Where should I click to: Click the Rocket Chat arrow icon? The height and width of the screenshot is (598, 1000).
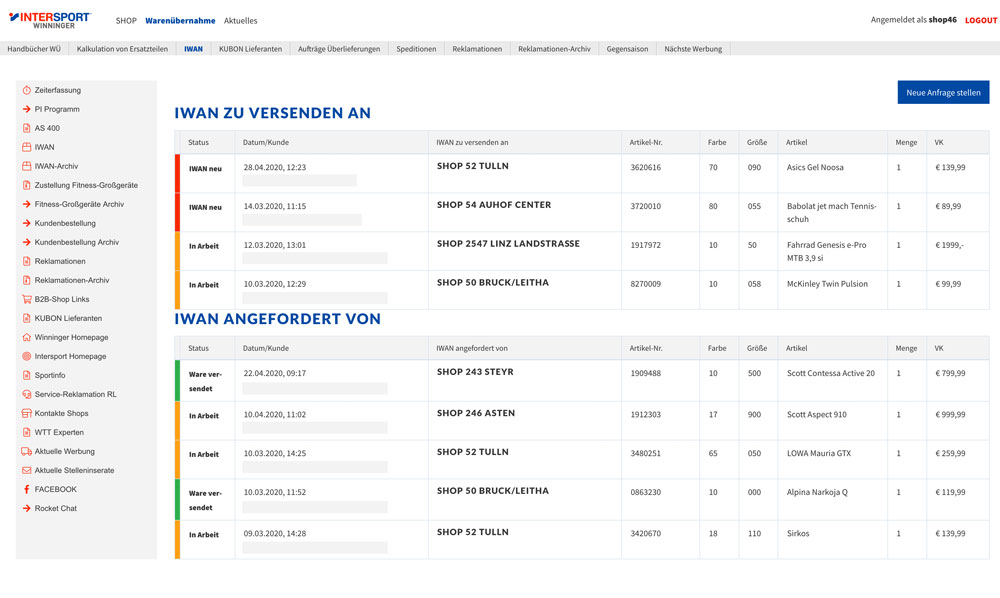tap(27, 509)
